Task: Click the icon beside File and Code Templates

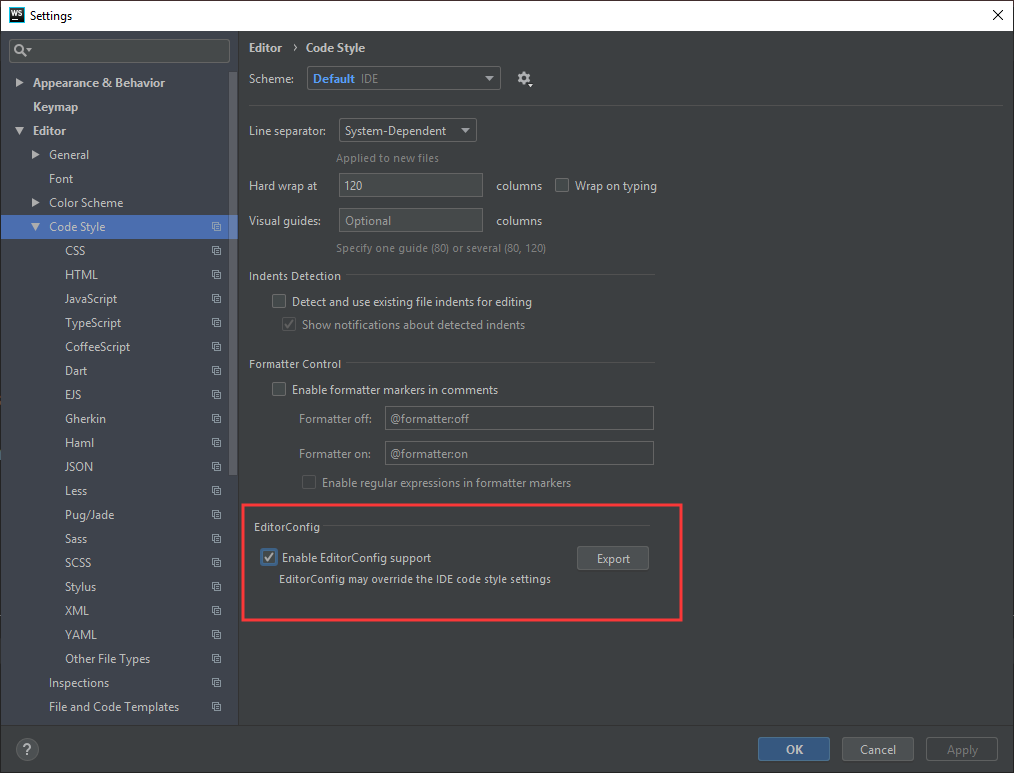Action: tap(216, 707)
